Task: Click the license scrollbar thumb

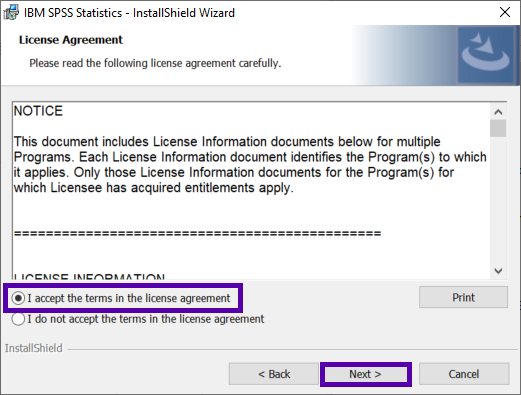Action: pos(498,128)
